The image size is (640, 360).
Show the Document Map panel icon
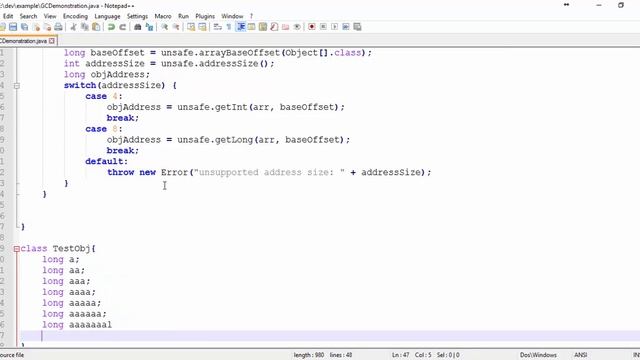coord(263,27)
